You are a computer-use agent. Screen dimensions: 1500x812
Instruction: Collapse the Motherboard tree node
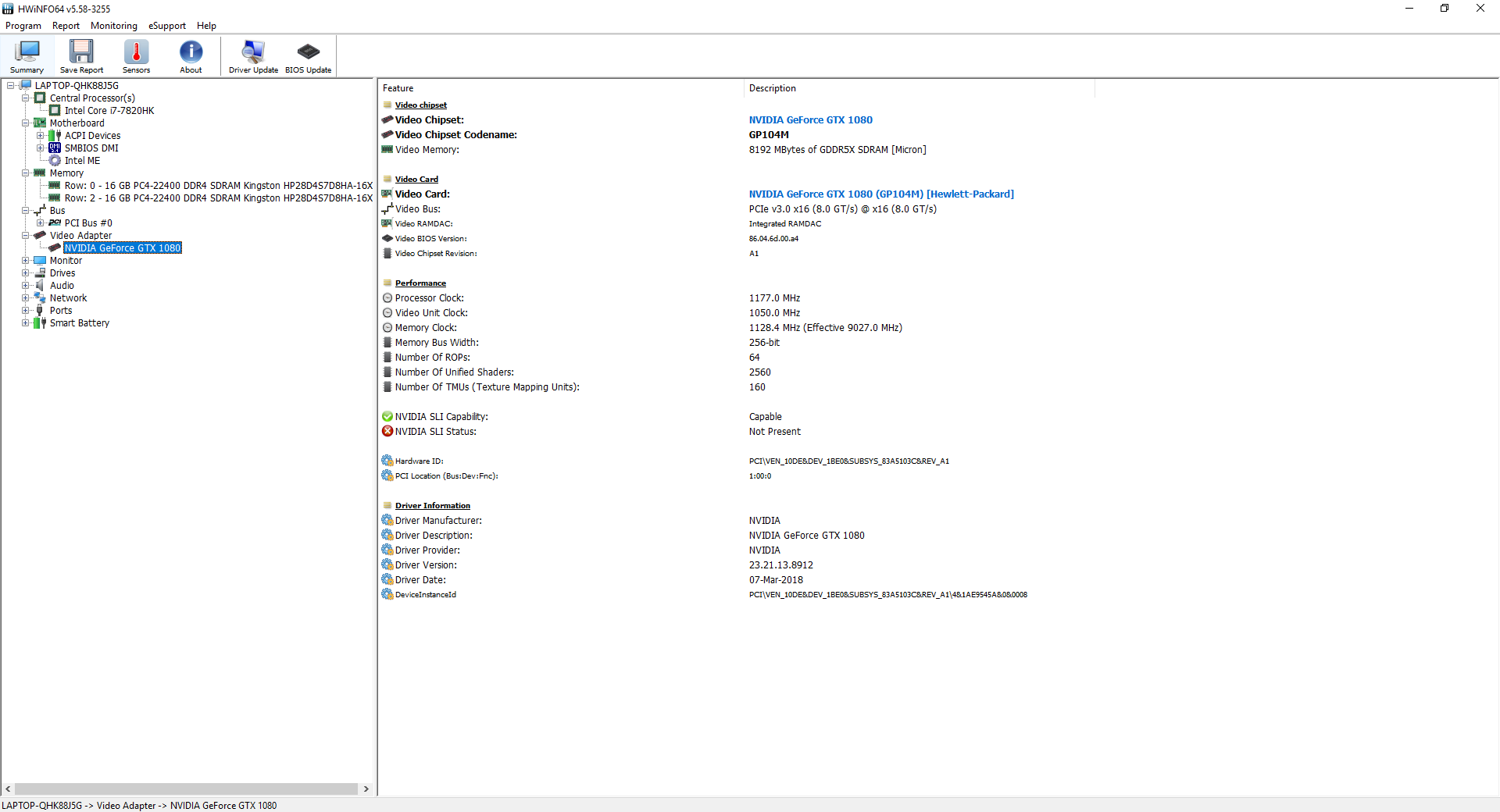[x=25, y=123]
